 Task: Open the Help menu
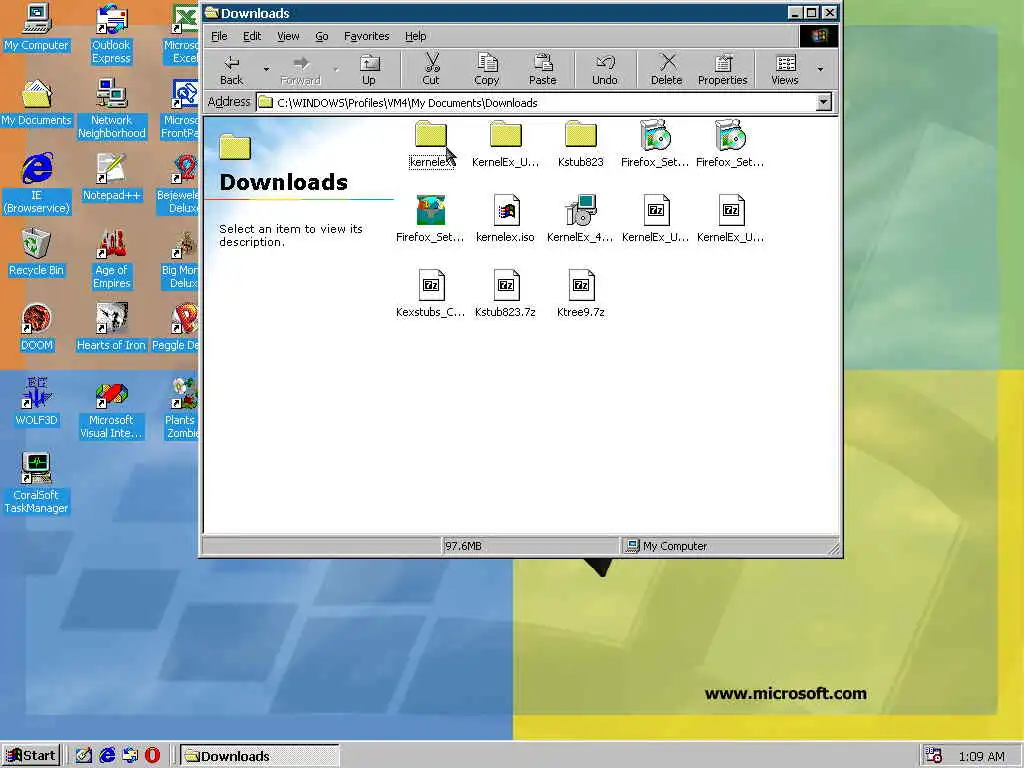click(x=415, y=36)
